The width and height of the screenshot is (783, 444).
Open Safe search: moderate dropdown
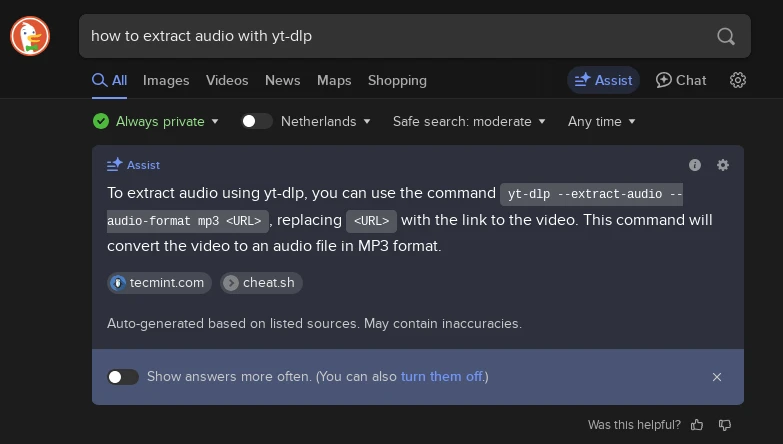tap(469, 121)
